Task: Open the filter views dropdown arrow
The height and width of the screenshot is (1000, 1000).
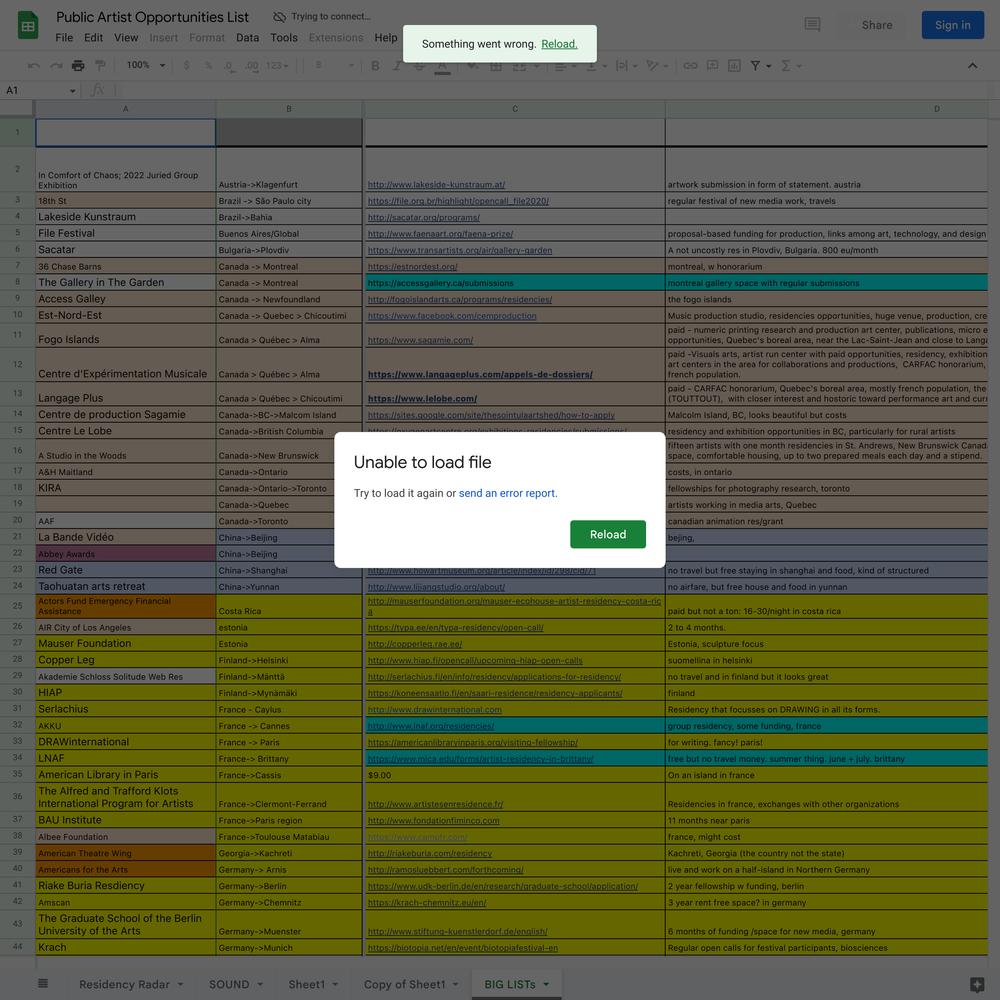Action: tap(768, 66)
